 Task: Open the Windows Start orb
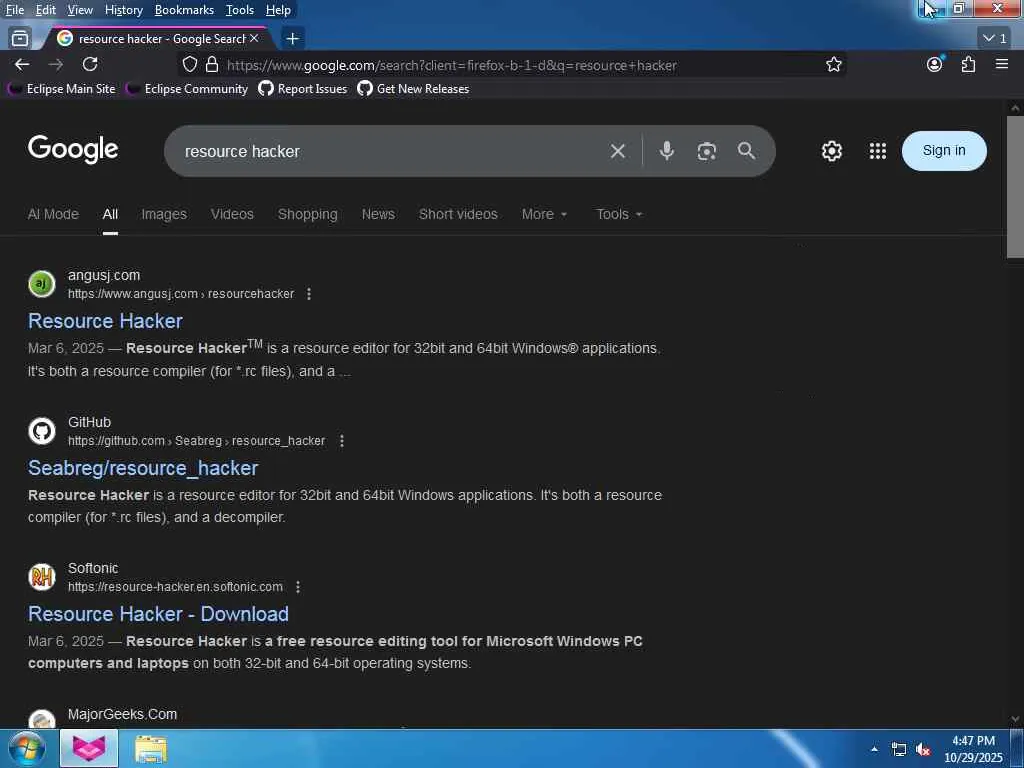[x=26, y=748]
